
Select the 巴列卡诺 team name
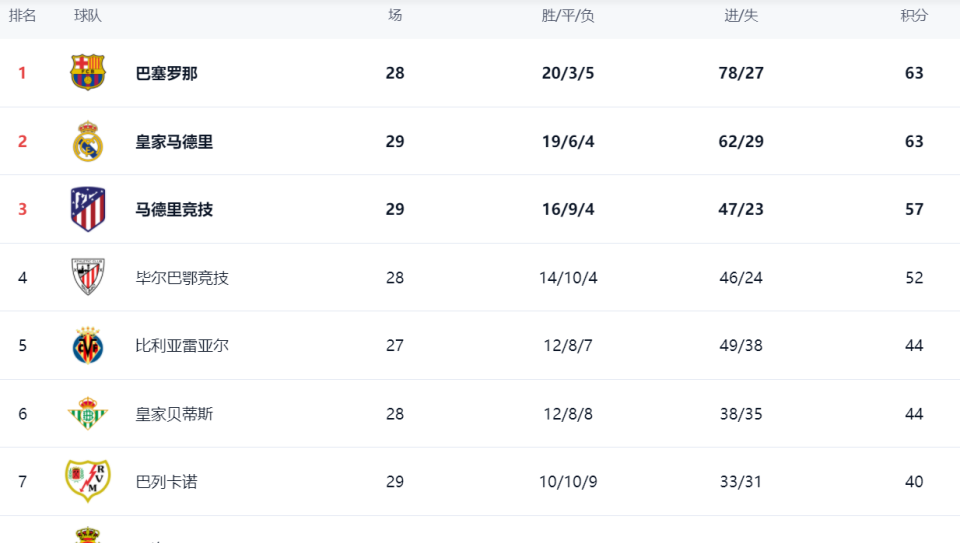click(x=167, y=482)
